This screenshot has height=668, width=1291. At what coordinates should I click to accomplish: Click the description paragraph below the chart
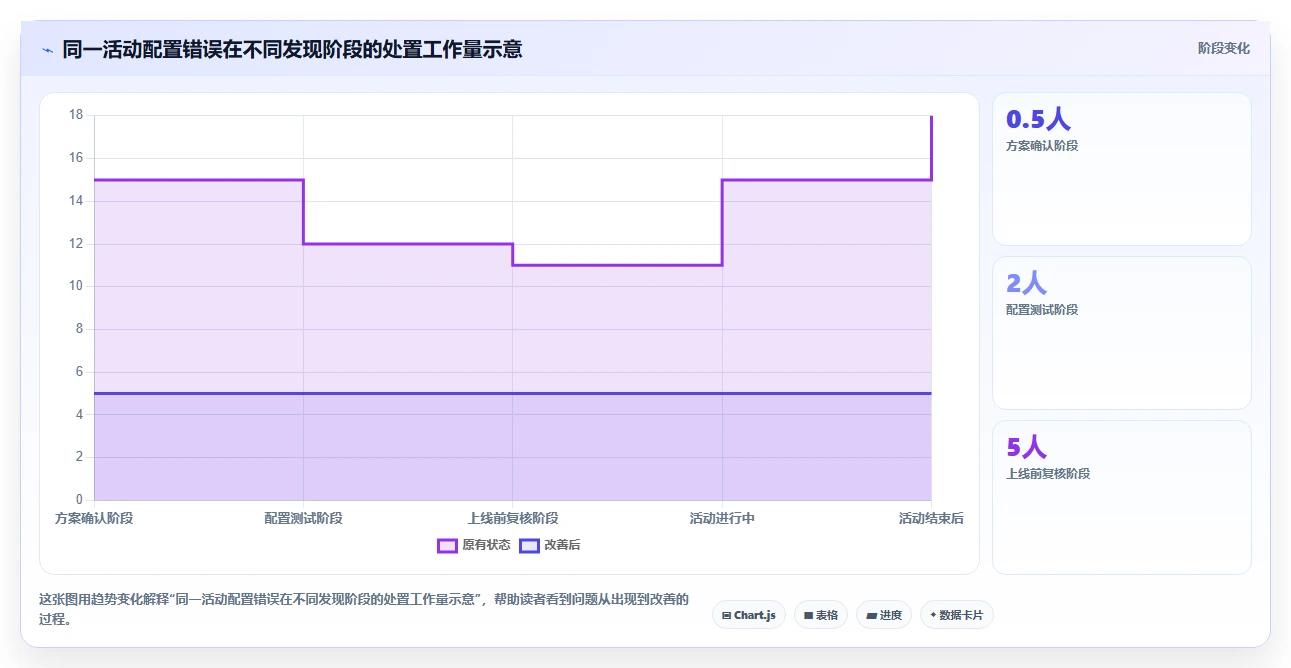[x=364, y=609]
